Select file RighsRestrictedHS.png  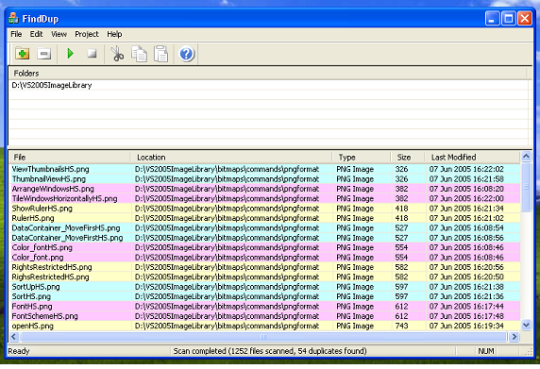tap(50, 277)
